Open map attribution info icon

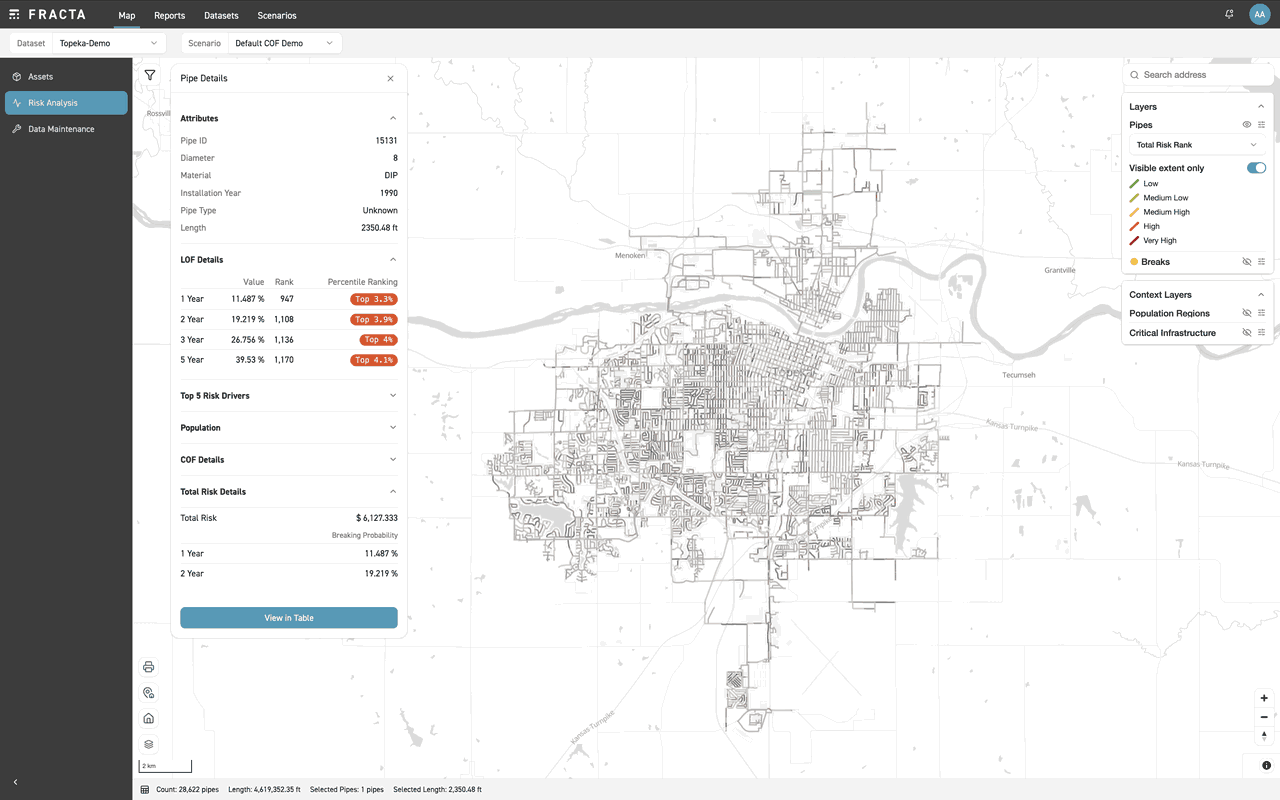point(1266,766)
